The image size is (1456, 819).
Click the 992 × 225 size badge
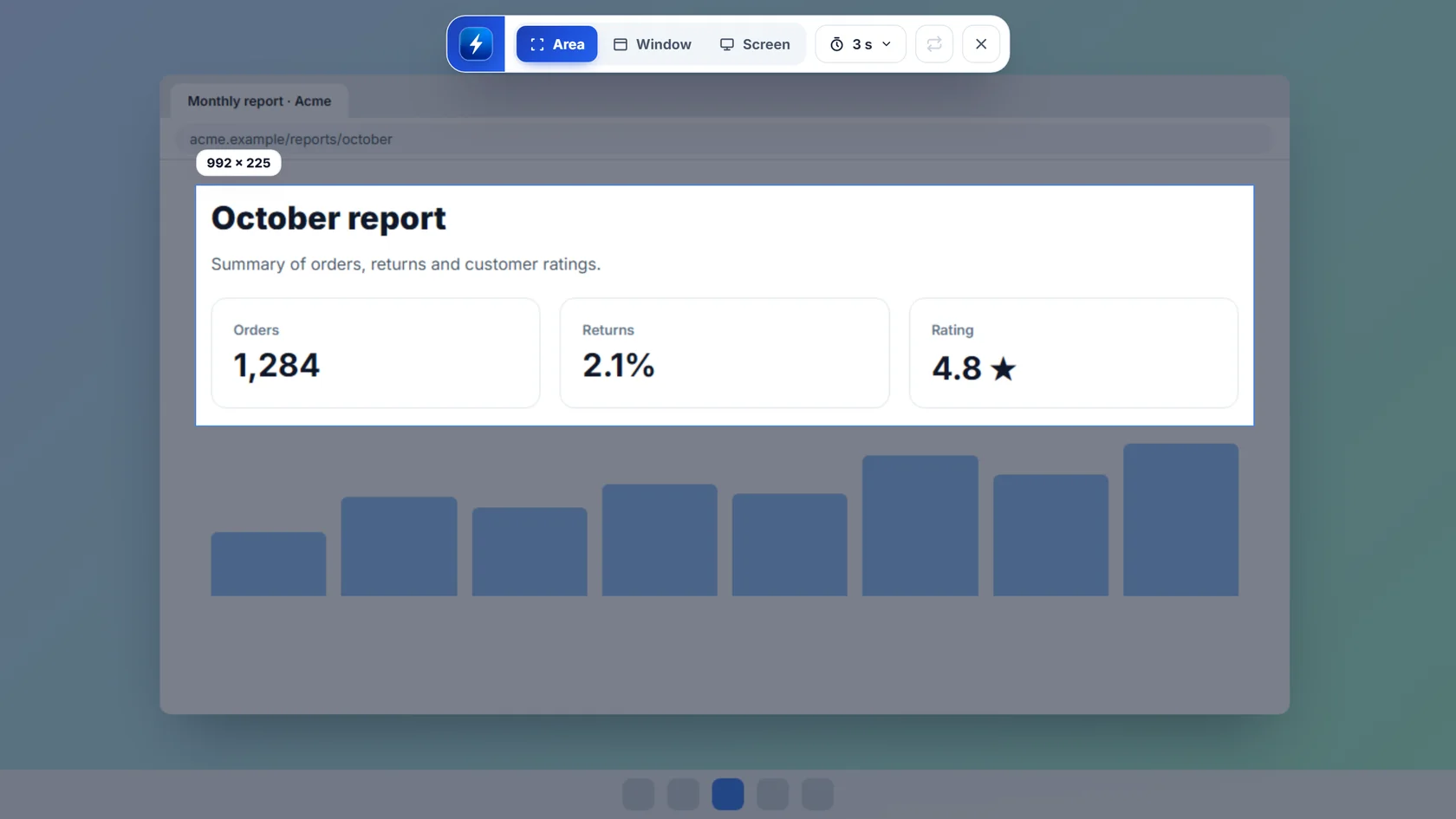point(238,163)
